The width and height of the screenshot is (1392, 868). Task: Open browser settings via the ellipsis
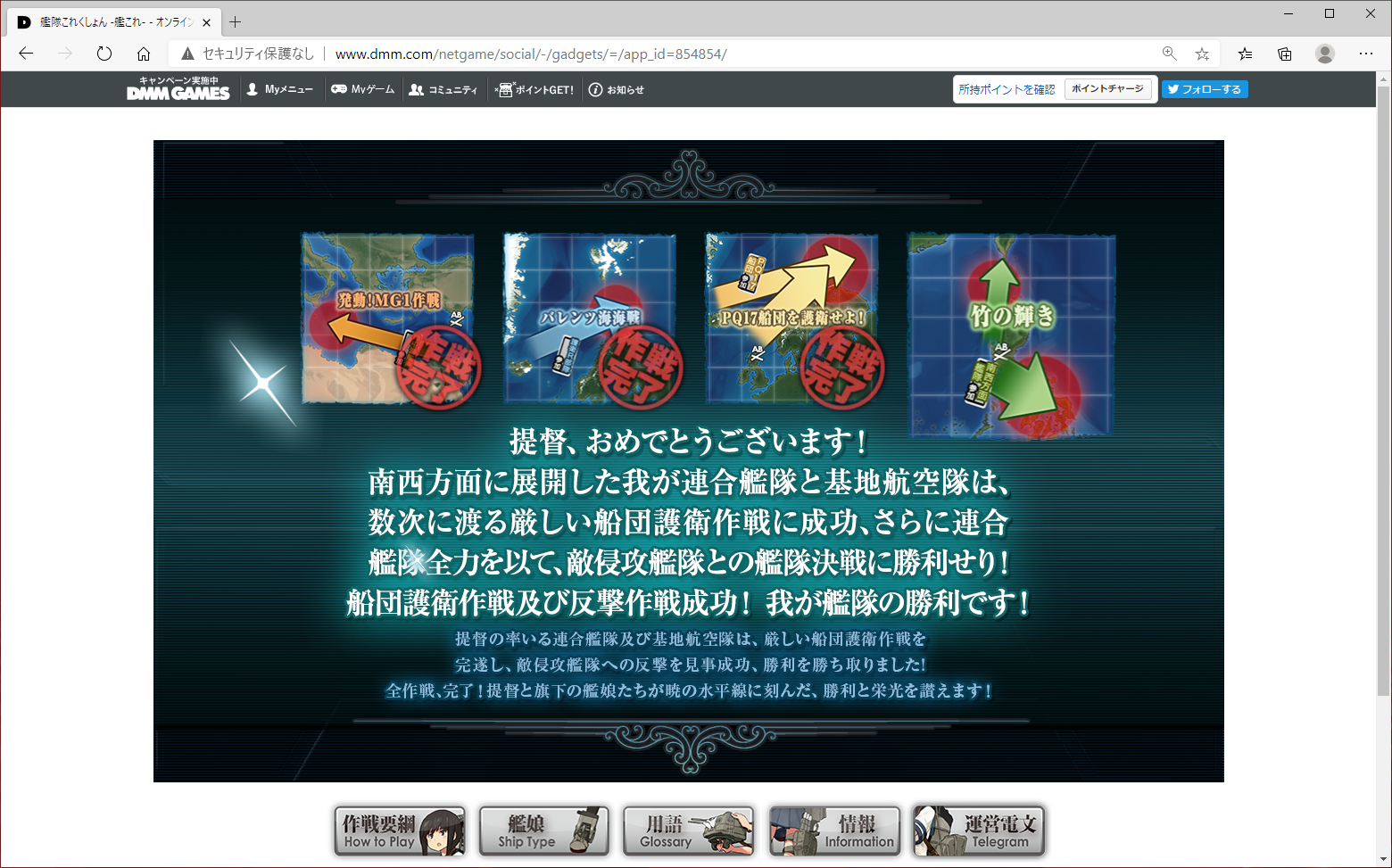(1366, 54)
